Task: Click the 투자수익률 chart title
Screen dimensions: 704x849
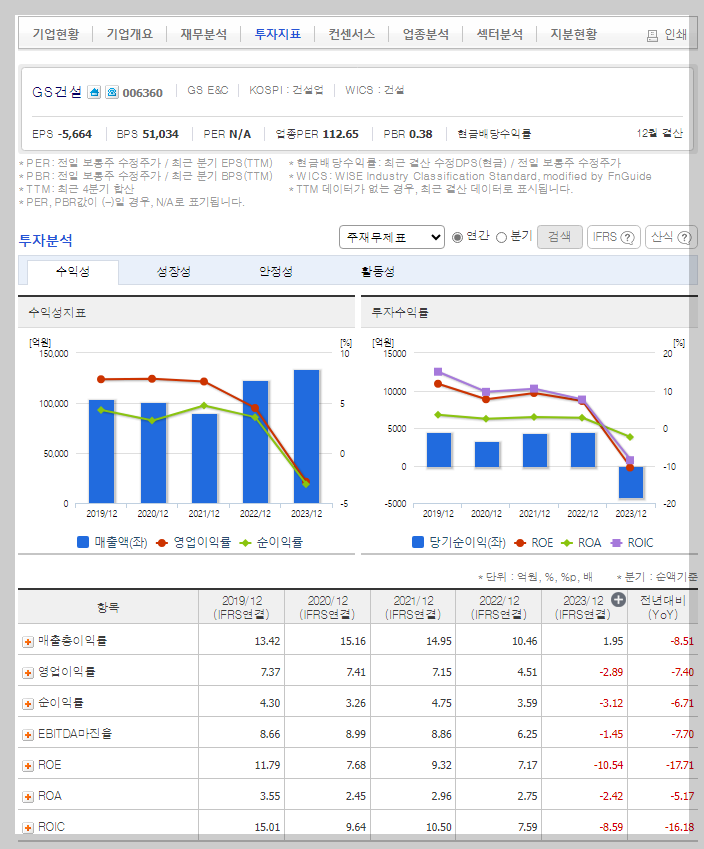Action: click(x=400, y=312)
